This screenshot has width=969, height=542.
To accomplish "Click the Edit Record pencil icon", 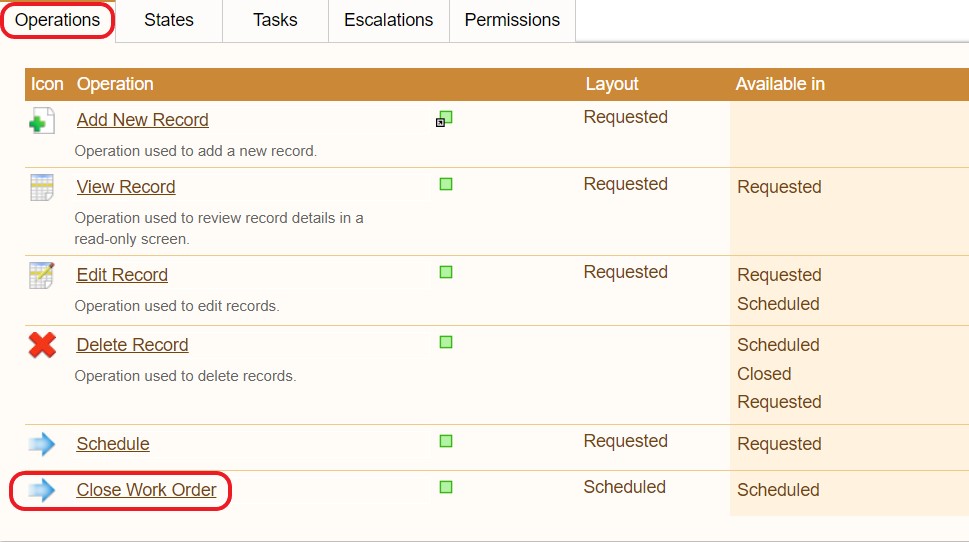I will pos(42,275).
